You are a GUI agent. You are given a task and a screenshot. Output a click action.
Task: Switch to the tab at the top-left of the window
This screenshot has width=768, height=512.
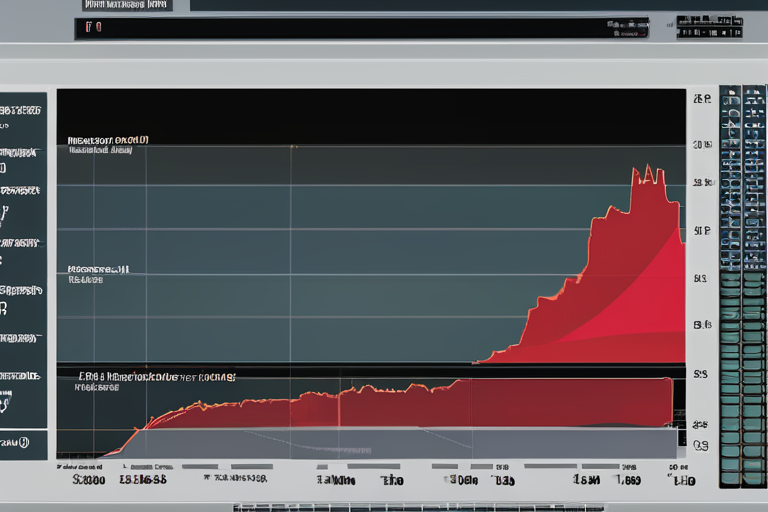click(x=127, y=5)
